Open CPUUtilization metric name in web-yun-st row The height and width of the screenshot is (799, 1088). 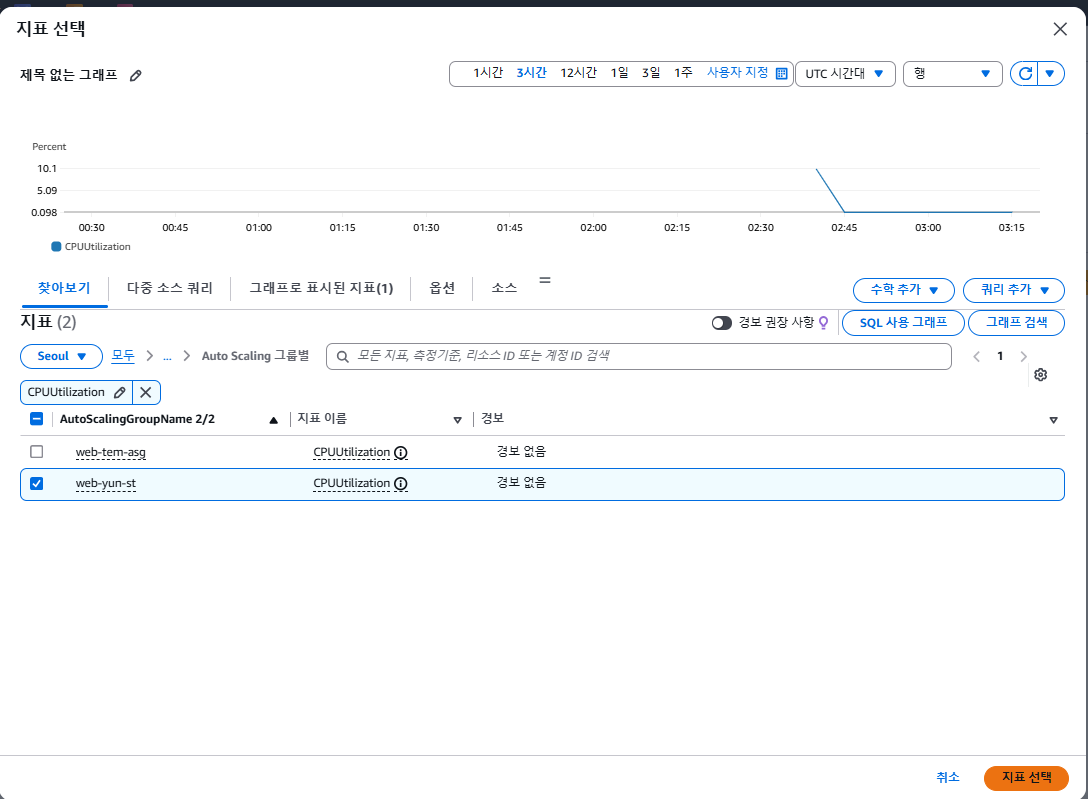pyautogui.click(x=351, y=483)
